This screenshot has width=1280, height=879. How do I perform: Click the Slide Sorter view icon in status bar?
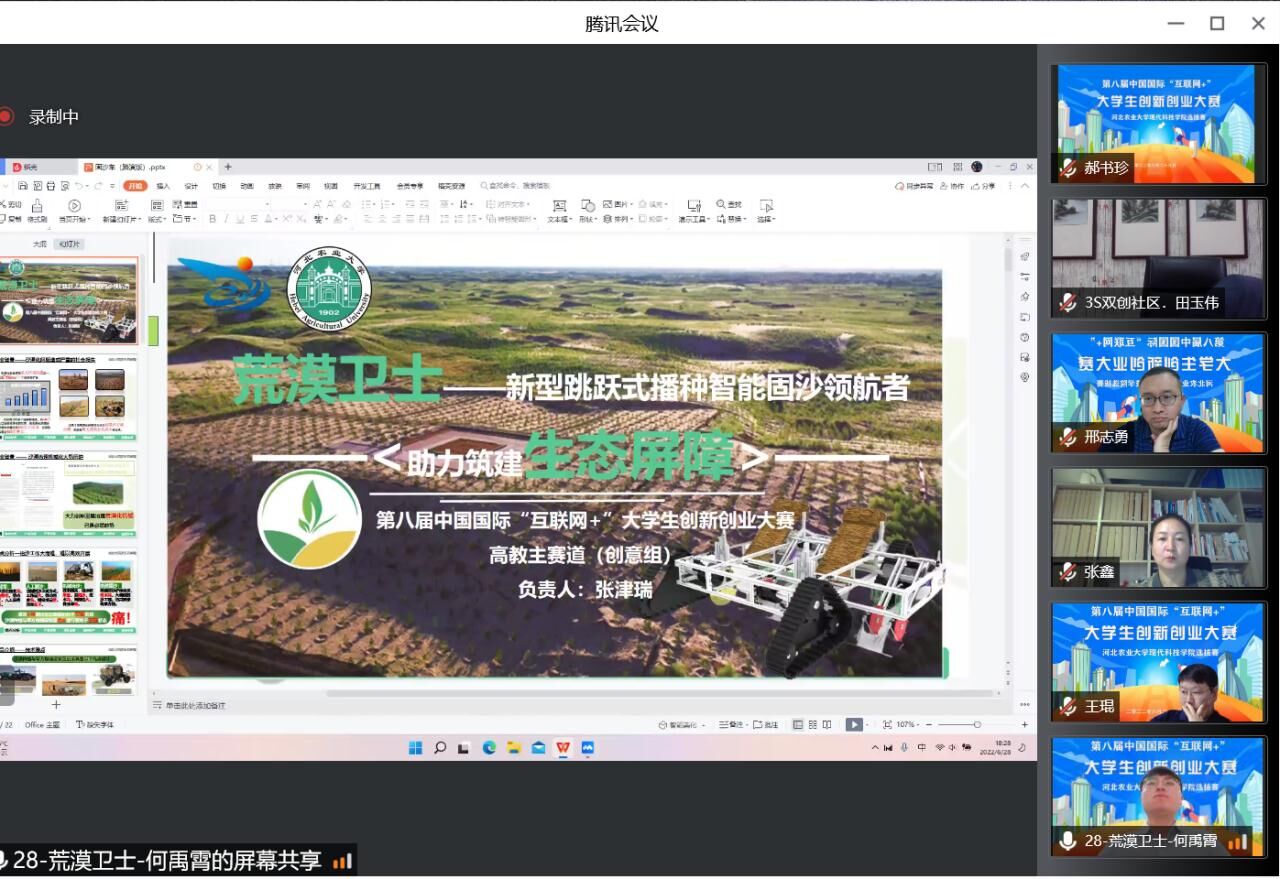click(x=813, y=725)
